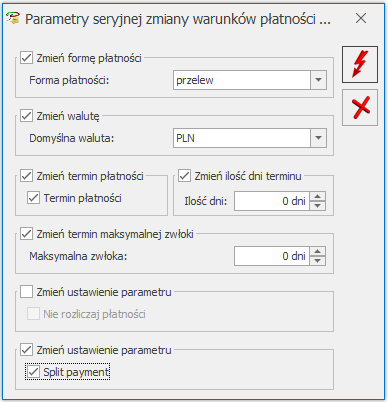This screenshot has width=388, height=402.
Task: Open the Forma płatności dropdown arrow
Action: click(318, 80)
